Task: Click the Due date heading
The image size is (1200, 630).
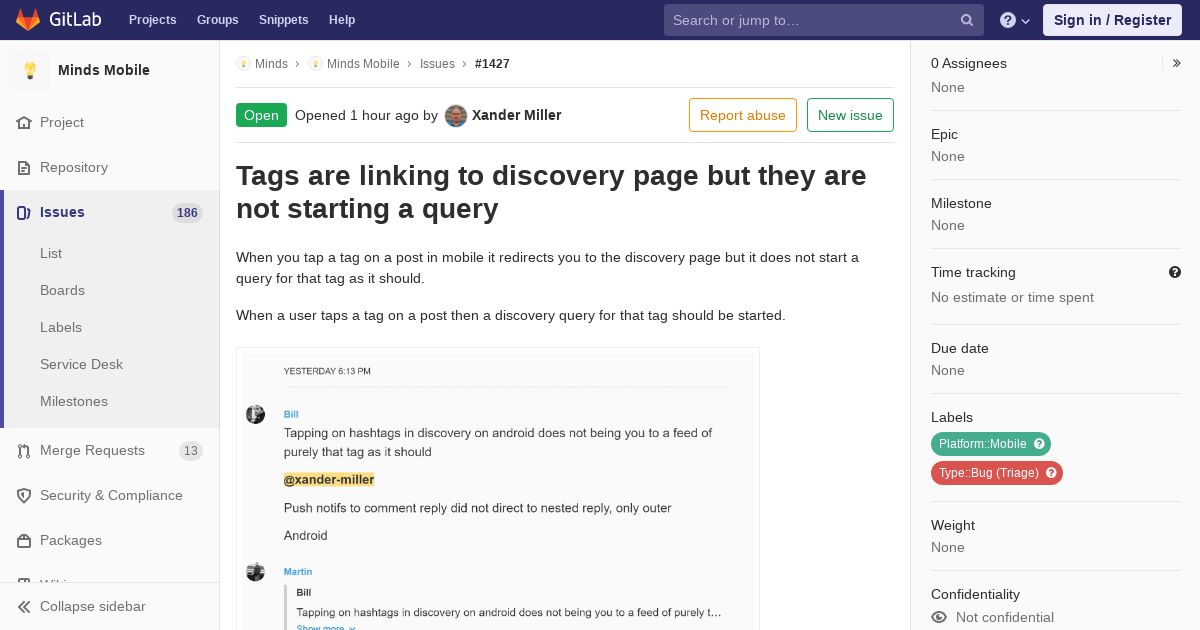Action: pos(960,348)
